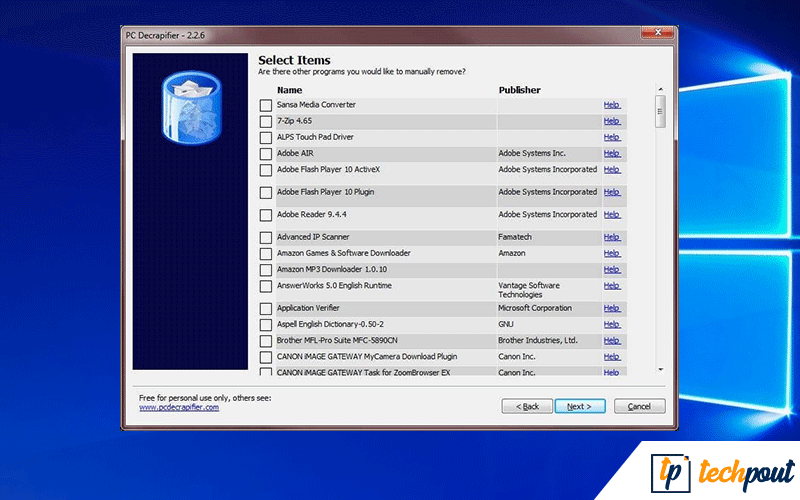Enable checkbox for Adobe Reader 9.4.4
800x500 pixels.
click(265, 215)
